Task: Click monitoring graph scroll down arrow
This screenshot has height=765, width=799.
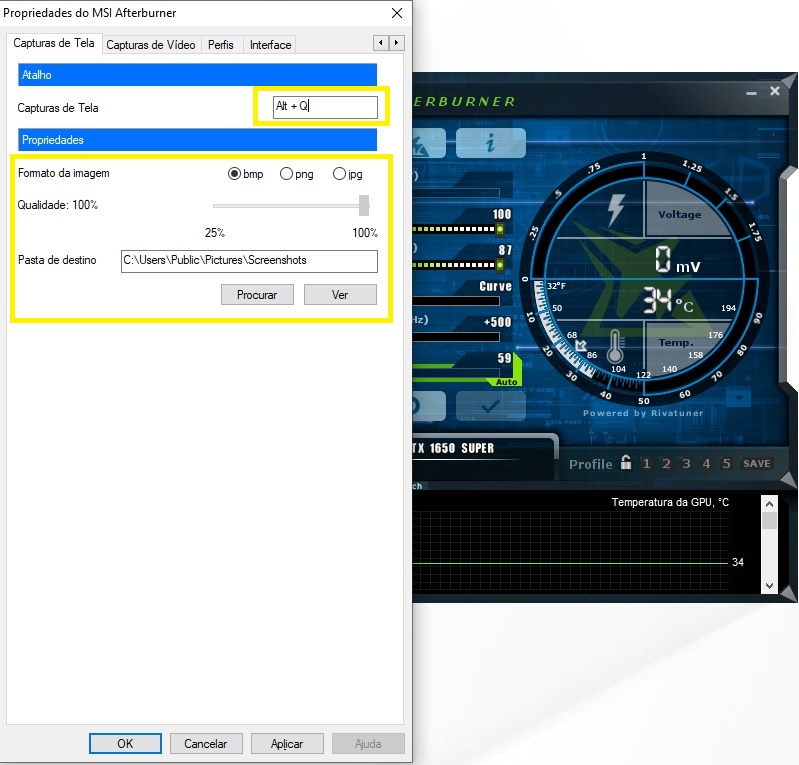Action: 769,586
